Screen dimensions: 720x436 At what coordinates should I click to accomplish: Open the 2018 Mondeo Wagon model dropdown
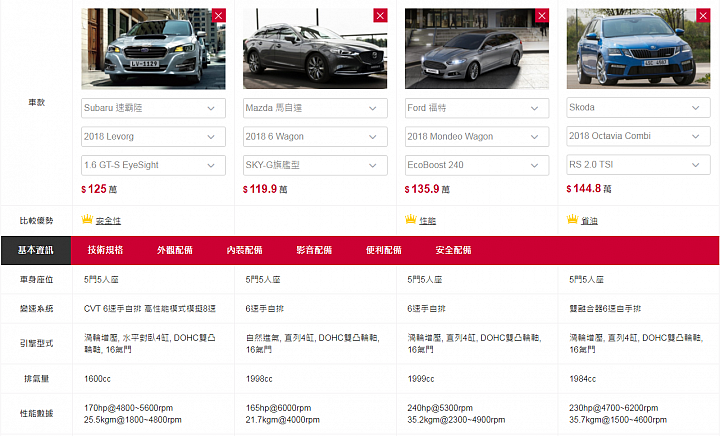[477, 137]
